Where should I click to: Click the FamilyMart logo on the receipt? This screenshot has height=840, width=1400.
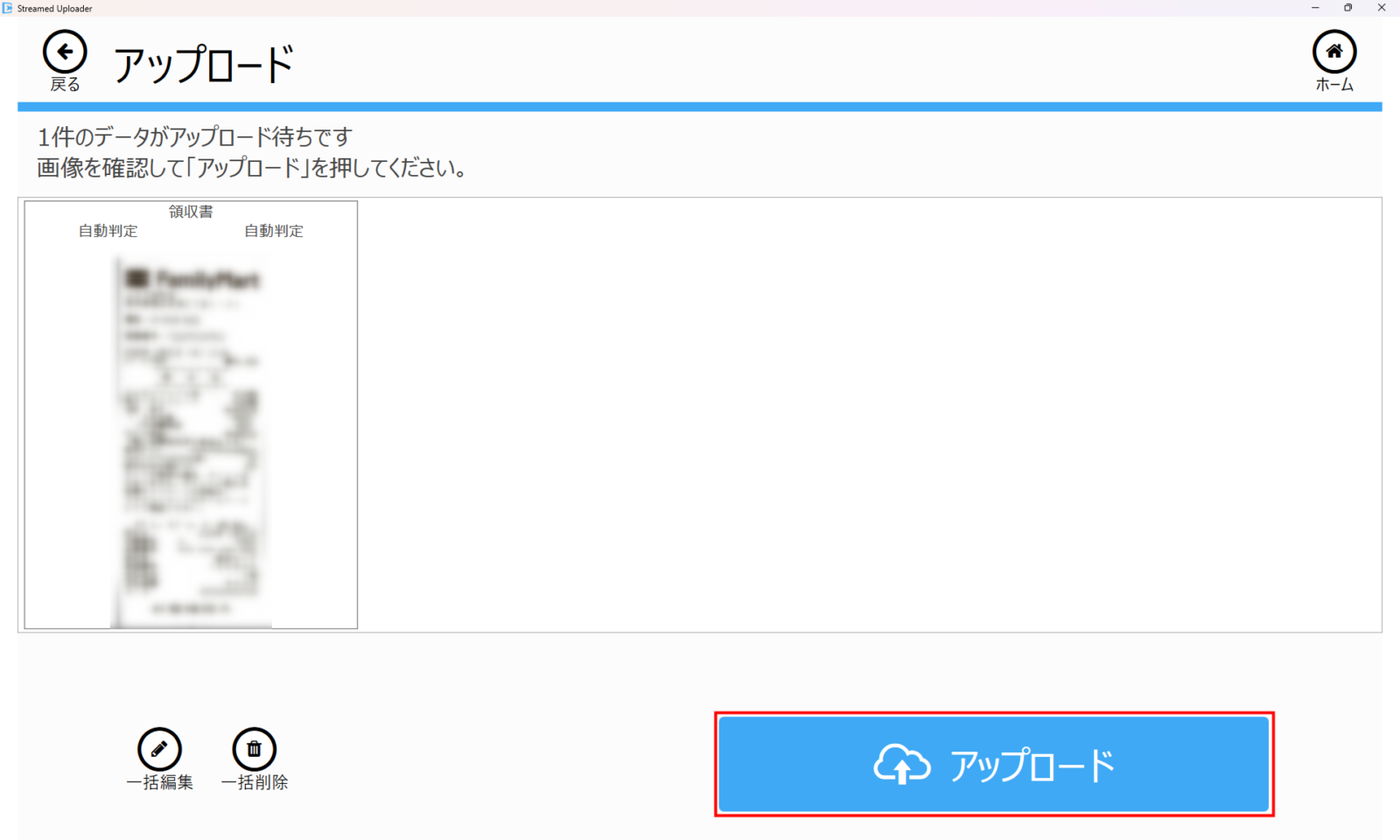coord(193,279)
